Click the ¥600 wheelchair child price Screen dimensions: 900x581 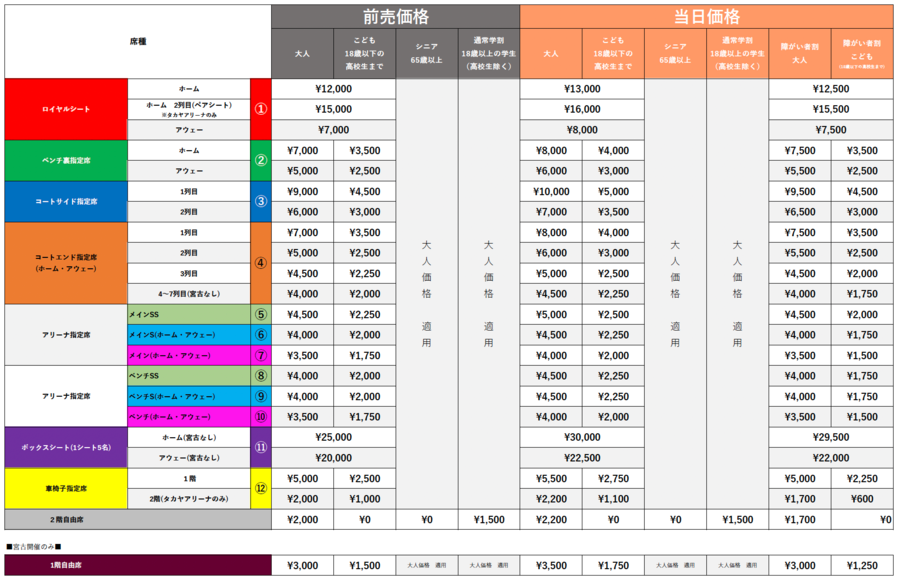(x=861, y=498)
